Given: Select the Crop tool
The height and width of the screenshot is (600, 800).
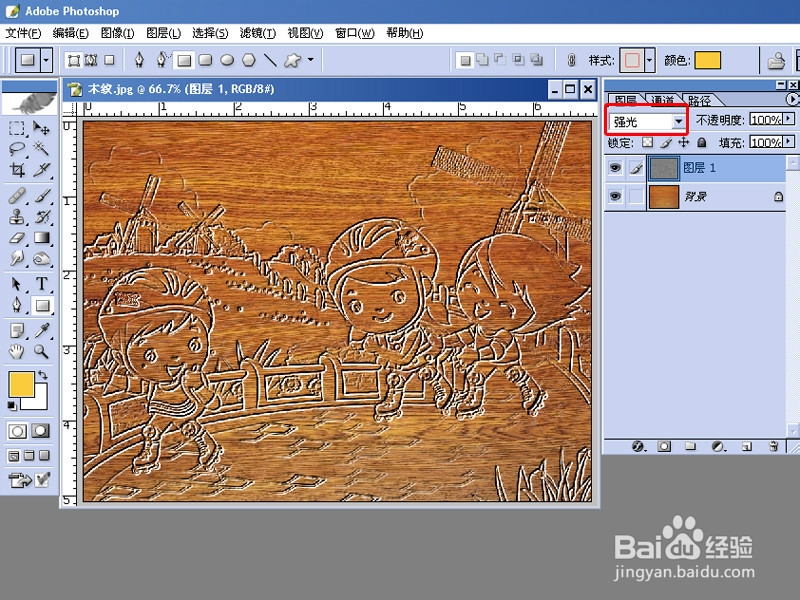Looking at the screenshot, I should (16, 169).
